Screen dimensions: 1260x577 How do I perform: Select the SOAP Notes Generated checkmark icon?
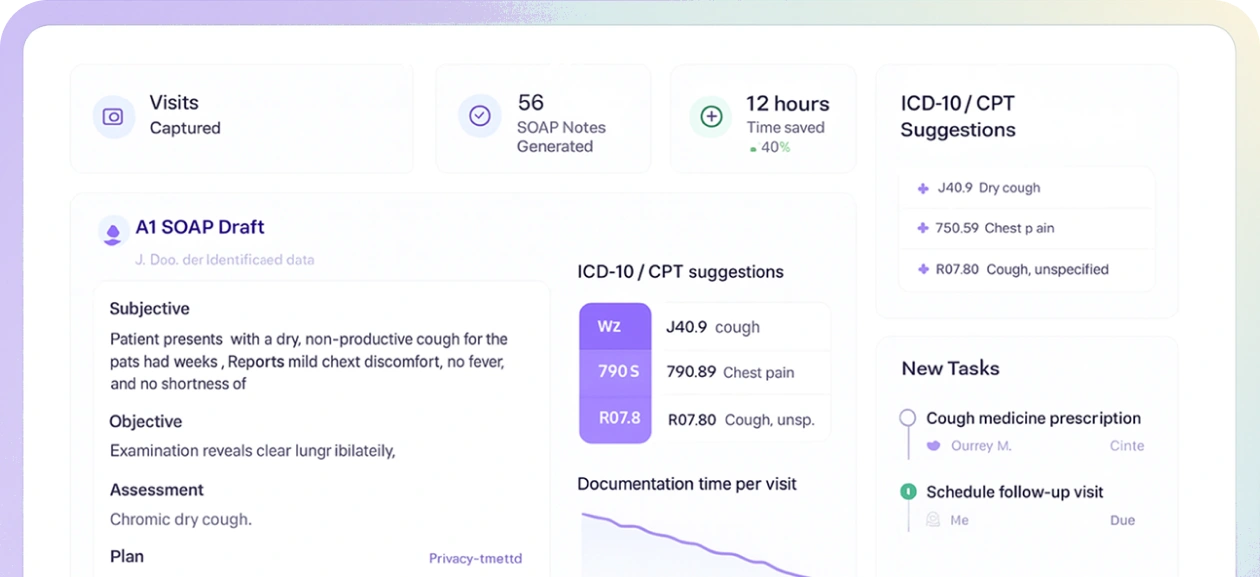coord(479,117)
